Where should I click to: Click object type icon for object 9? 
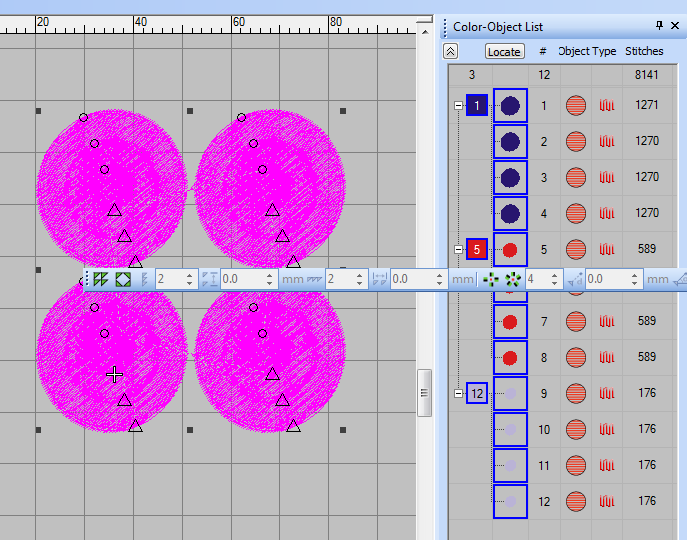tap(576, 393)
